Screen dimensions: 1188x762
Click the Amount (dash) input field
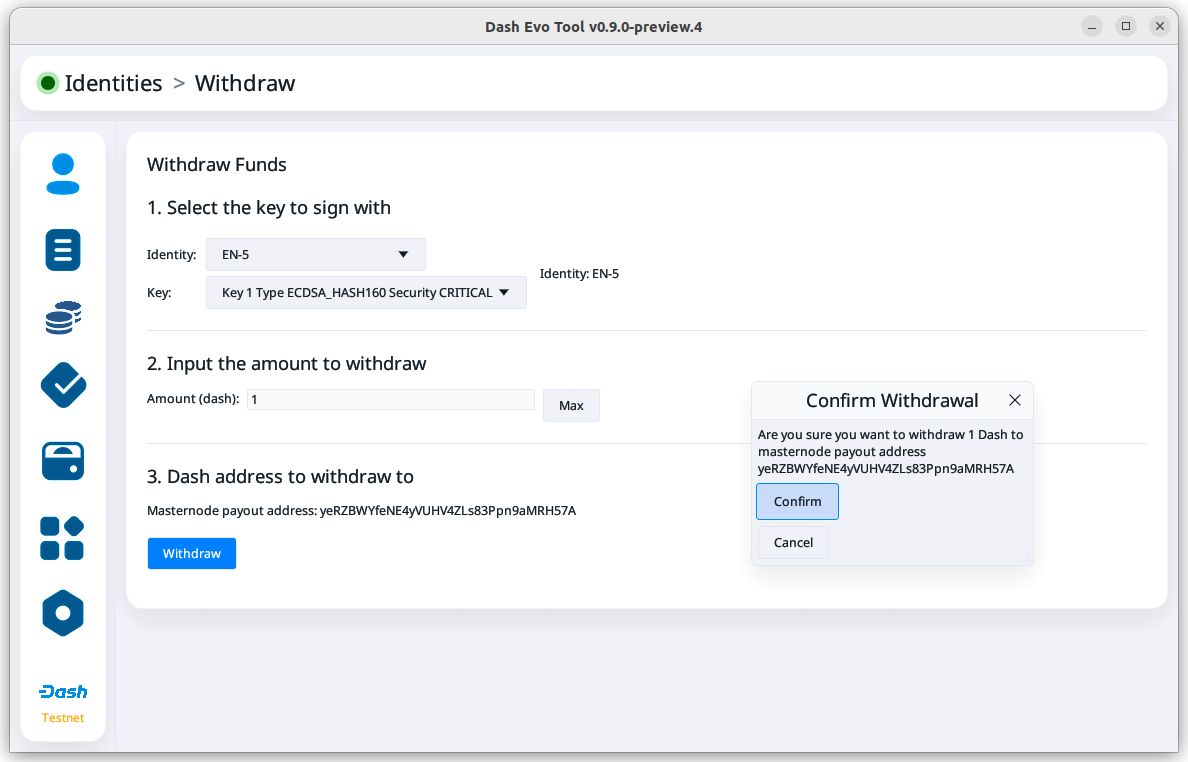391,399
